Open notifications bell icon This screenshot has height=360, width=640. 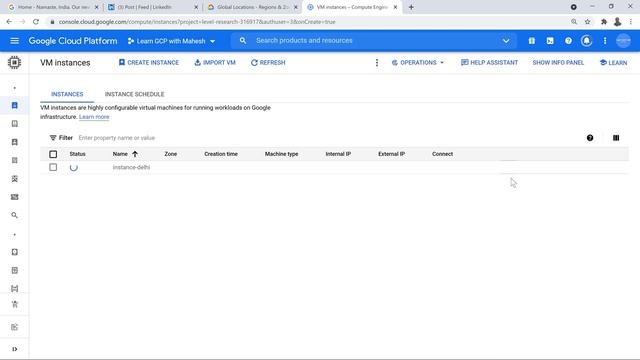(x=587, y=41)
